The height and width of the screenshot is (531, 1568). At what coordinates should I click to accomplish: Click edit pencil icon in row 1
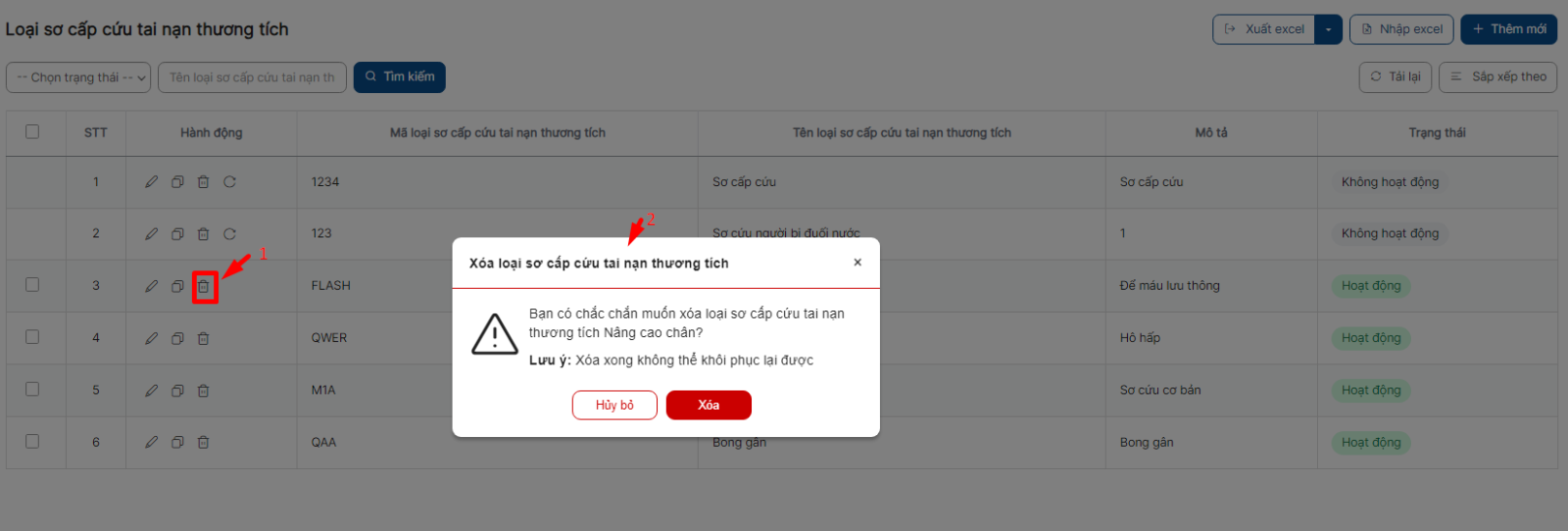151,182
